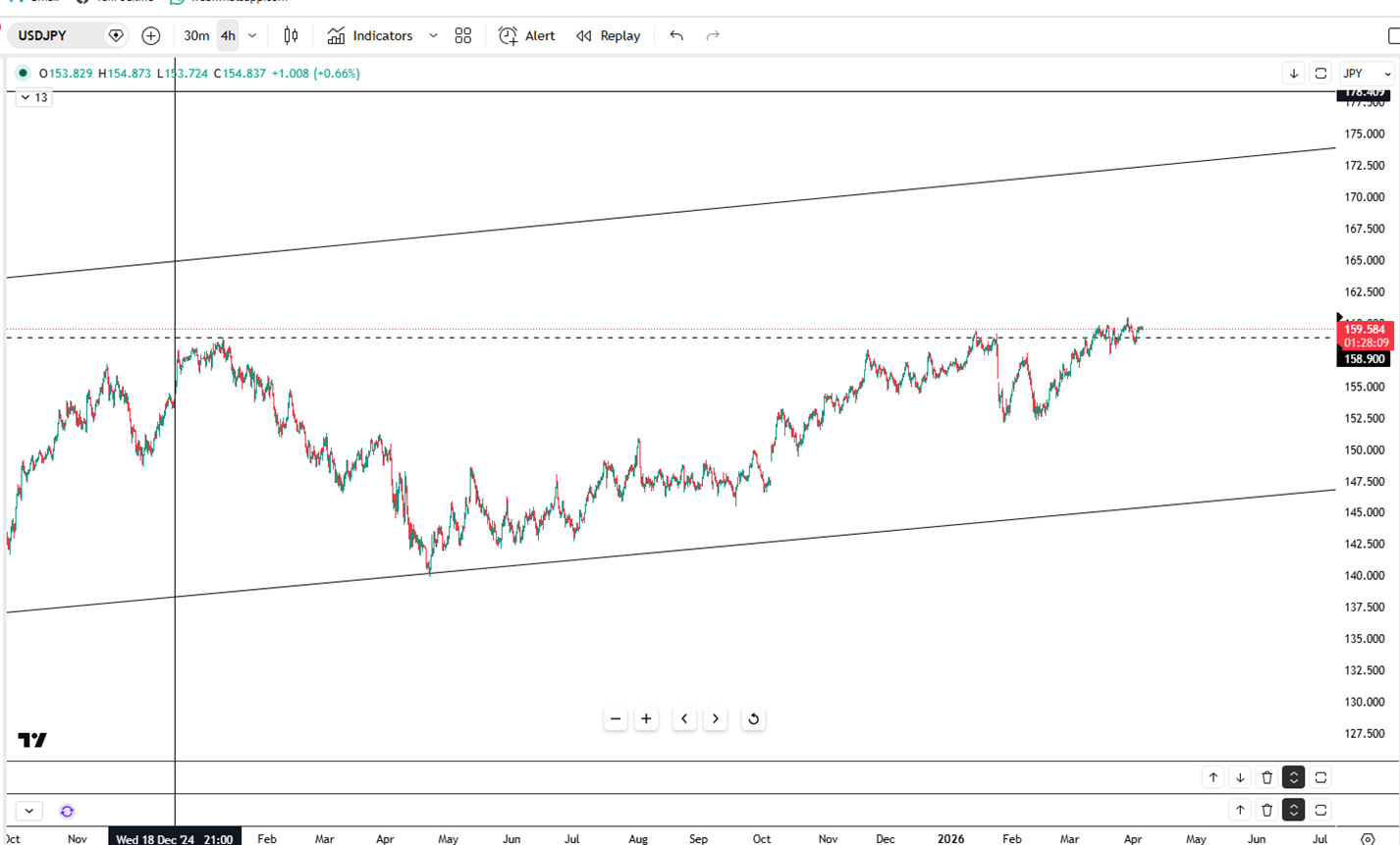Open the timeframe interval dropdown arrow

(x=252, y=36)
